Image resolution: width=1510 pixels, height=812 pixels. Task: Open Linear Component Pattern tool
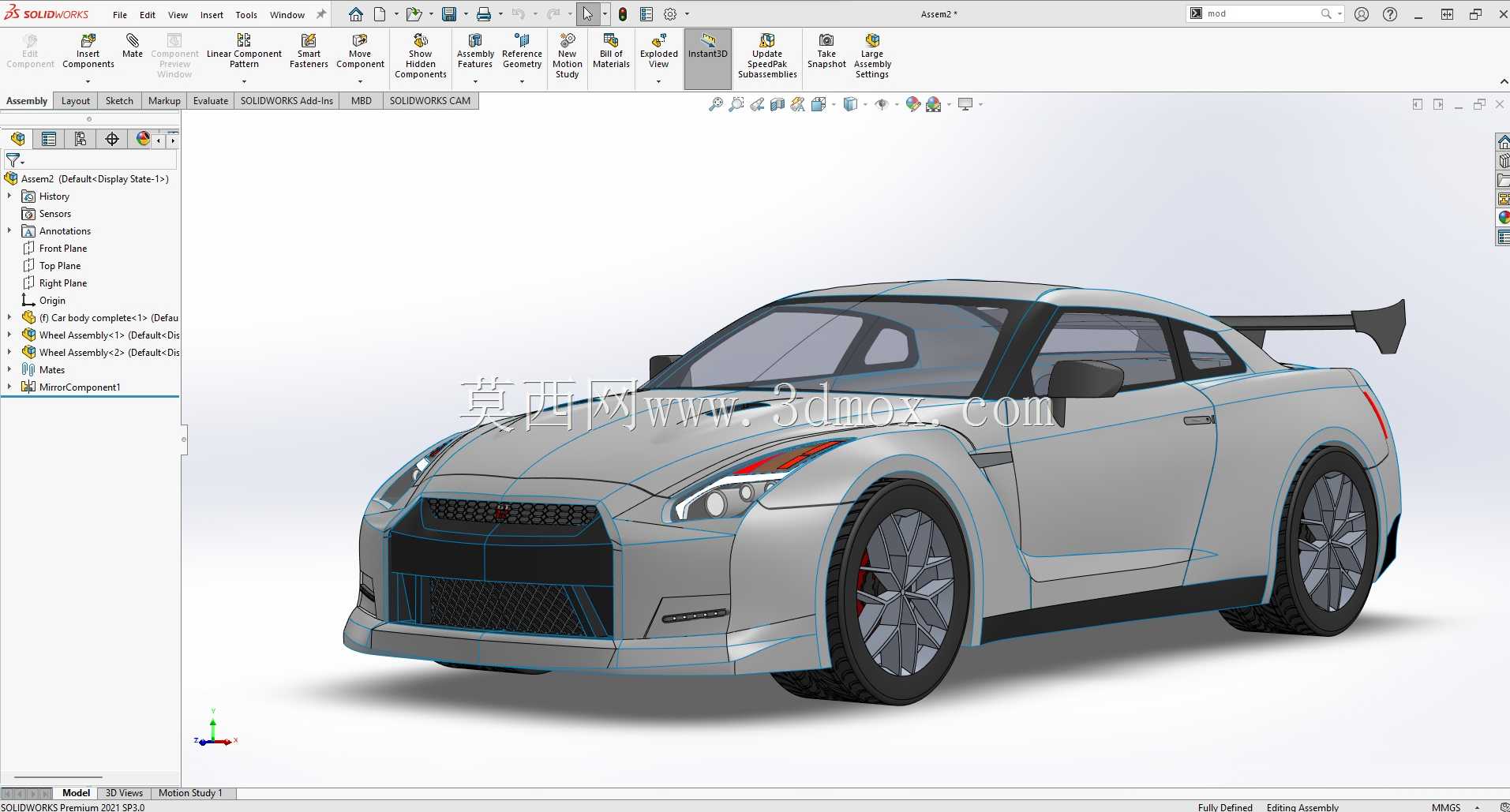pos(244,52)
